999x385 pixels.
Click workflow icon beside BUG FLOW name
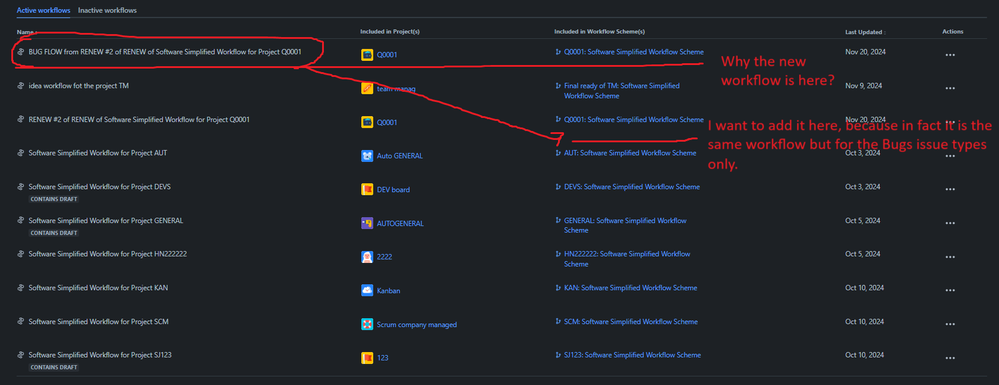pyautogui.click(x=21, y=52)
